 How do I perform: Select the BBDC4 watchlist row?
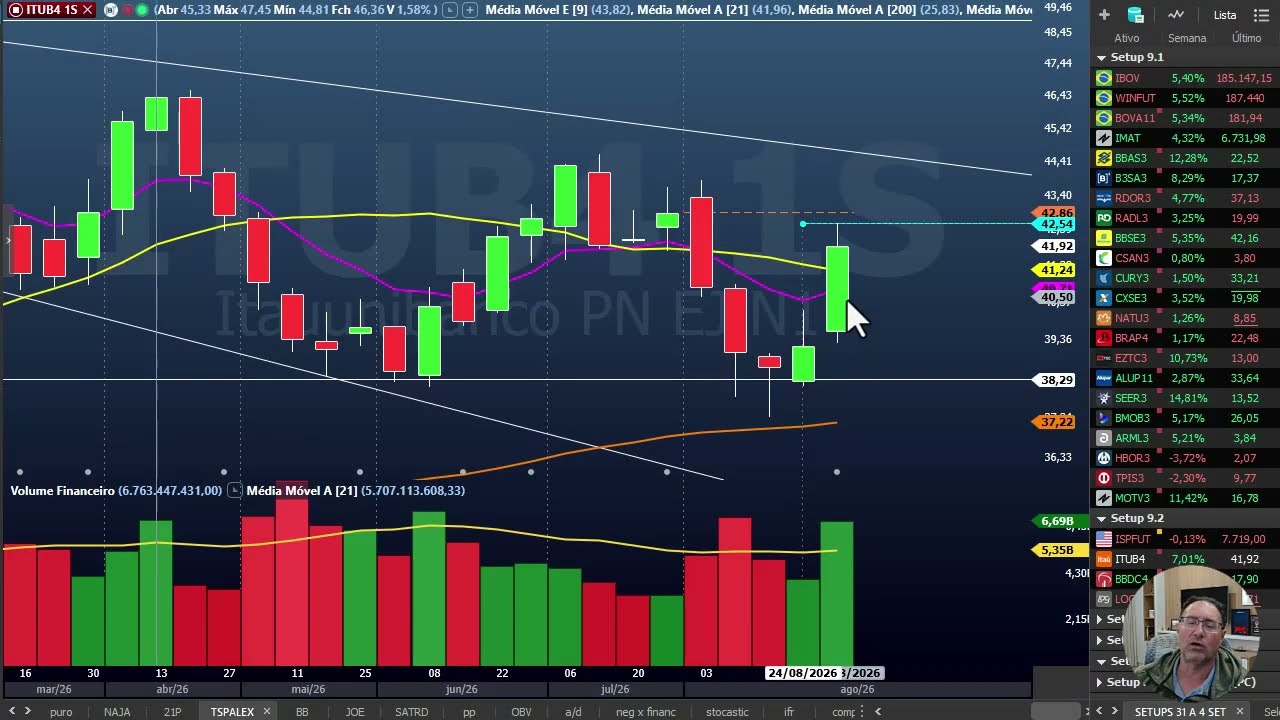[x=1185, y=579]
